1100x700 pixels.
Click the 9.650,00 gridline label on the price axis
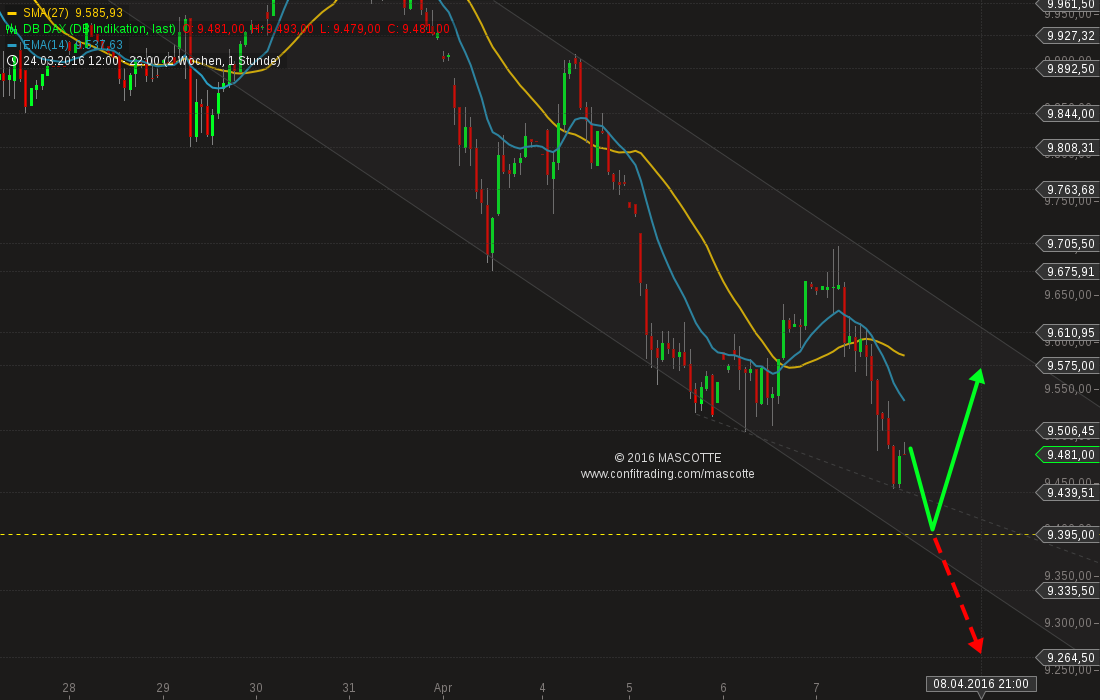coord(1068,295)
